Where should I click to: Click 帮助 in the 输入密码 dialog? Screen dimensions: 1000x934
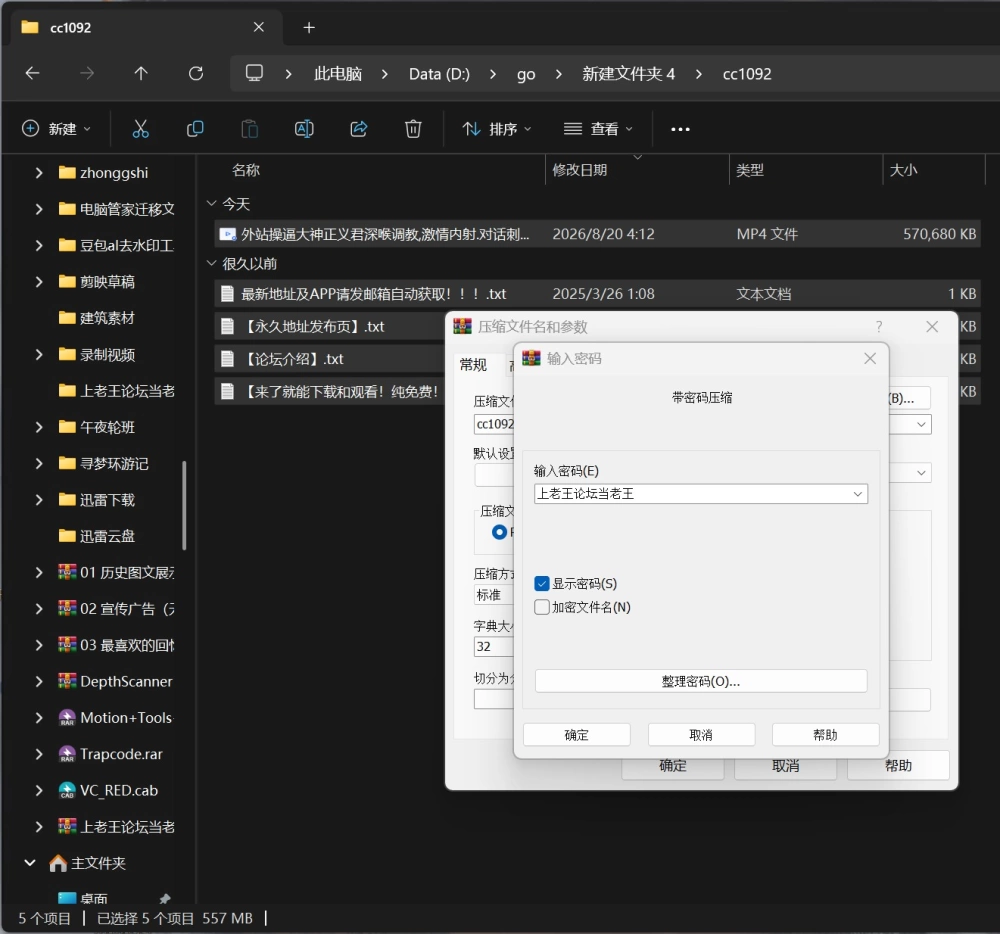825,735
